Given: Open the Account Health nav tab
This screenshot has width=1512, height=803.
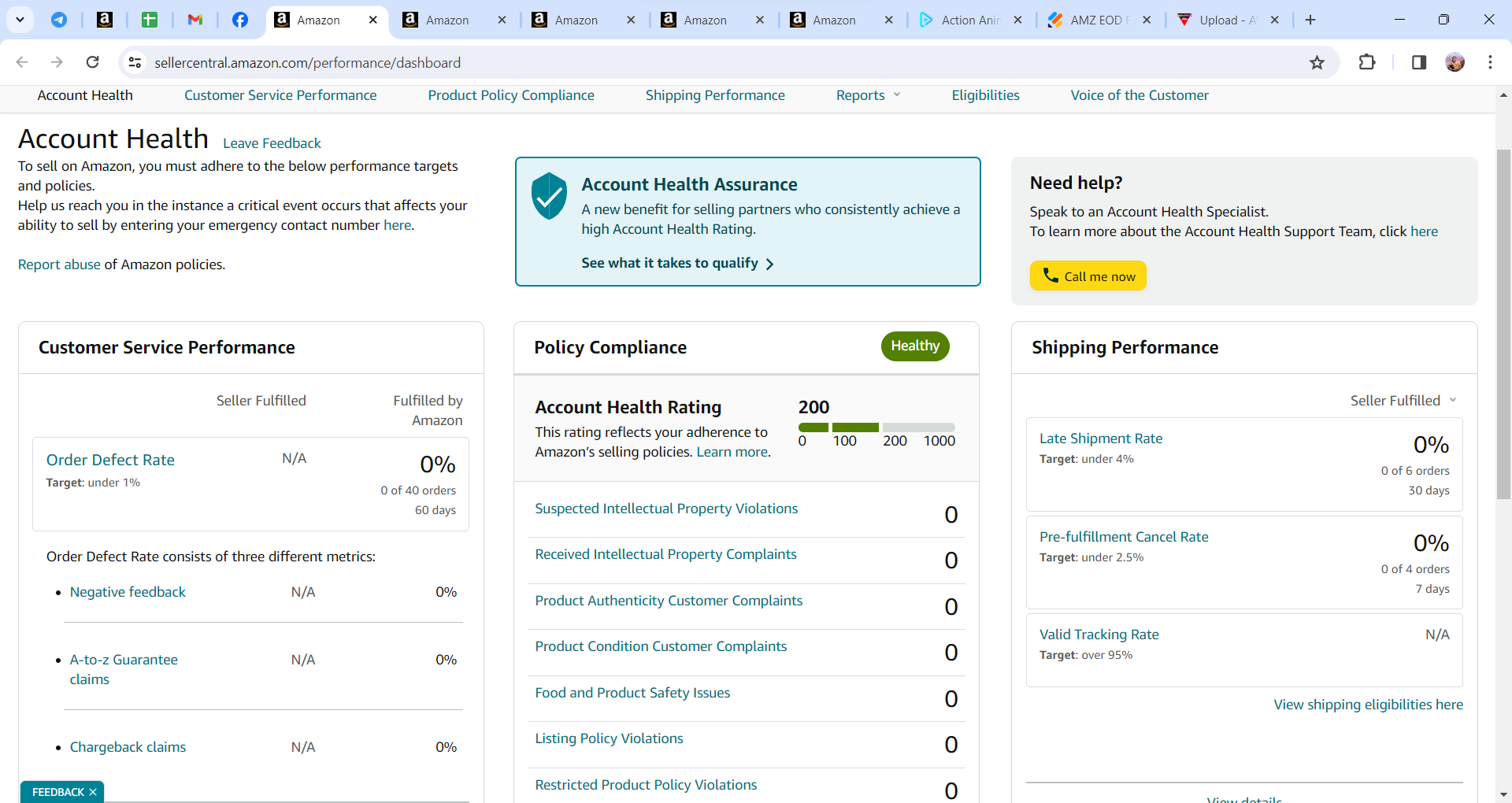Looking at the screenshot, I should 85,95.
